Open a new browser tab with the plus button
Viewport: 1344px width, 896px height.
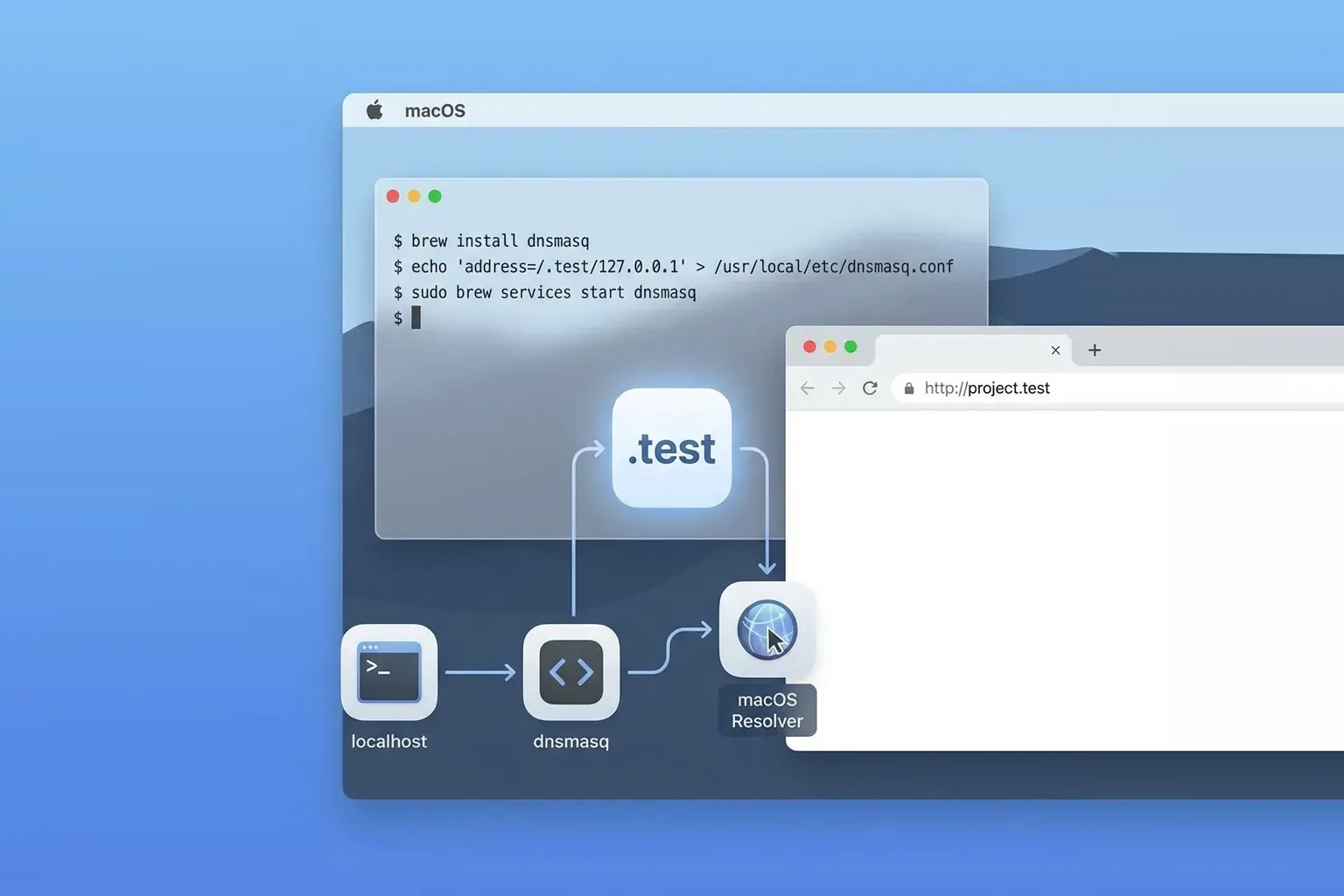(1094, 350)
